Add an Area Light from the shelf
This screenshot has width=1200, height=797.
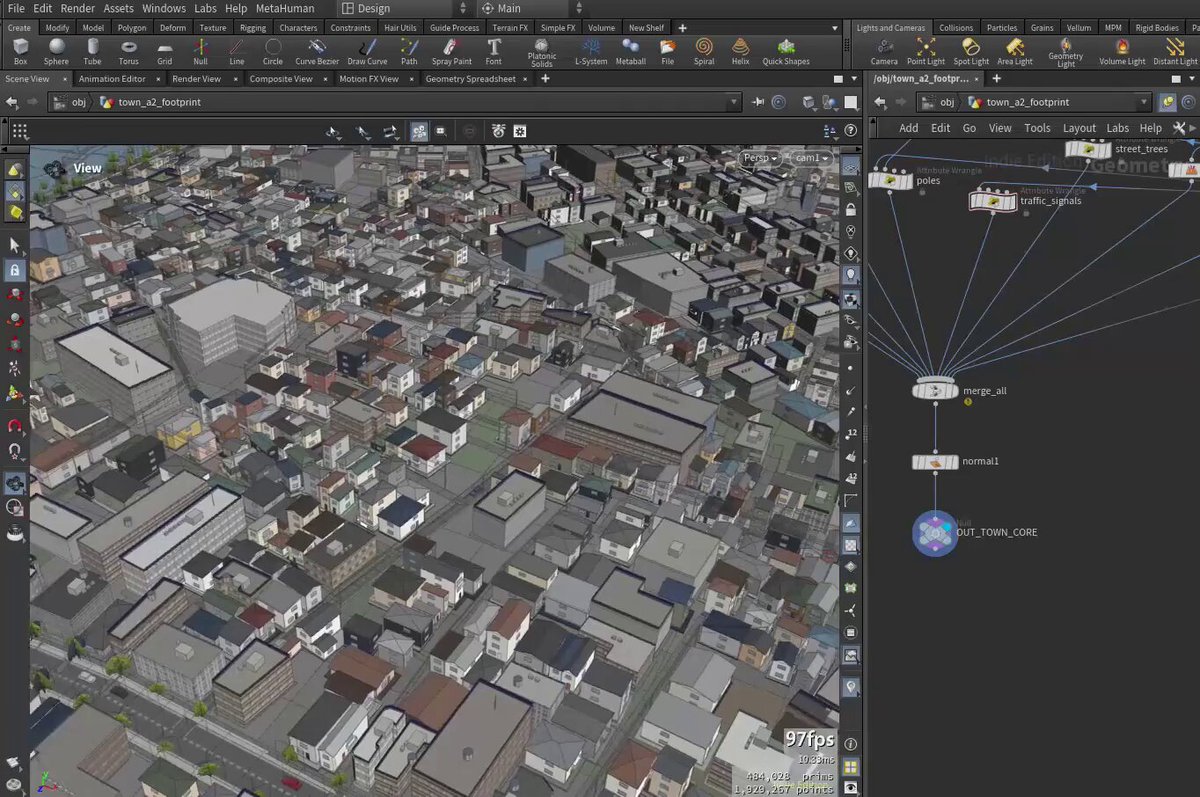(1015, 51)
